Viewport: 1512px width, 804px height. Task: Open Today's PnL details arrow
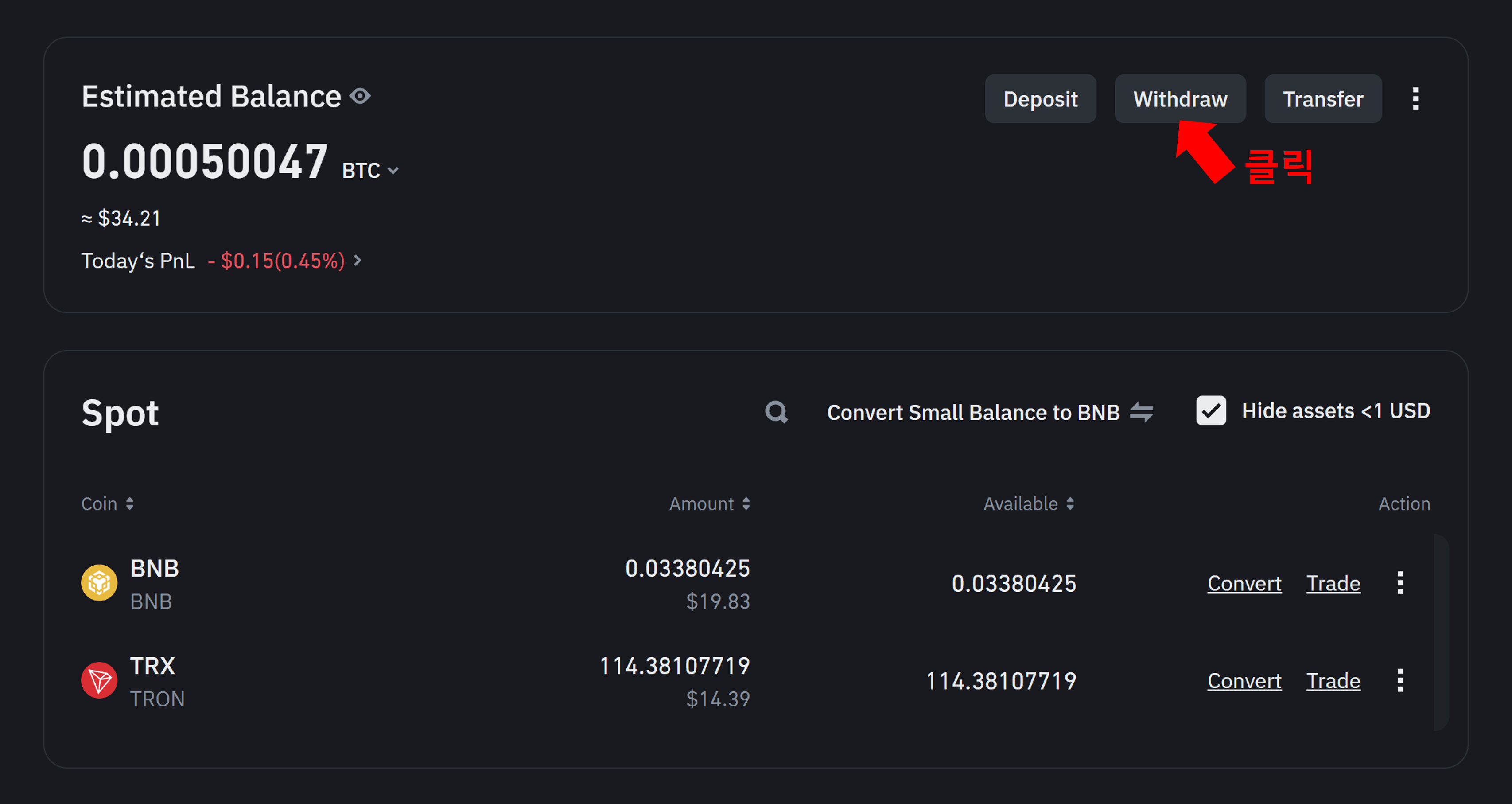358,260
